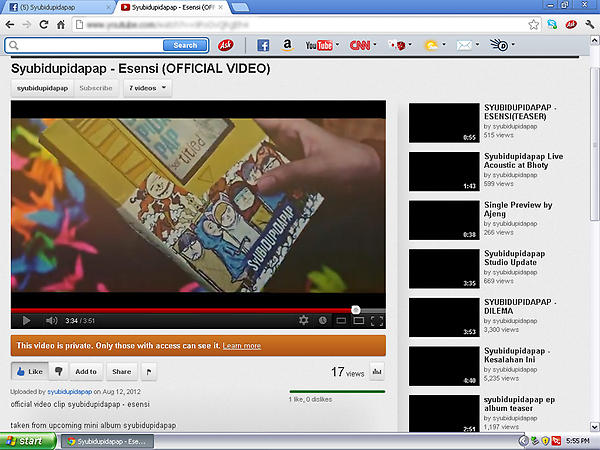The width and height of the screenshot is (600, 450).
Task: Open the Syubidupidapap Studio Update video
Action: [444, 269]
